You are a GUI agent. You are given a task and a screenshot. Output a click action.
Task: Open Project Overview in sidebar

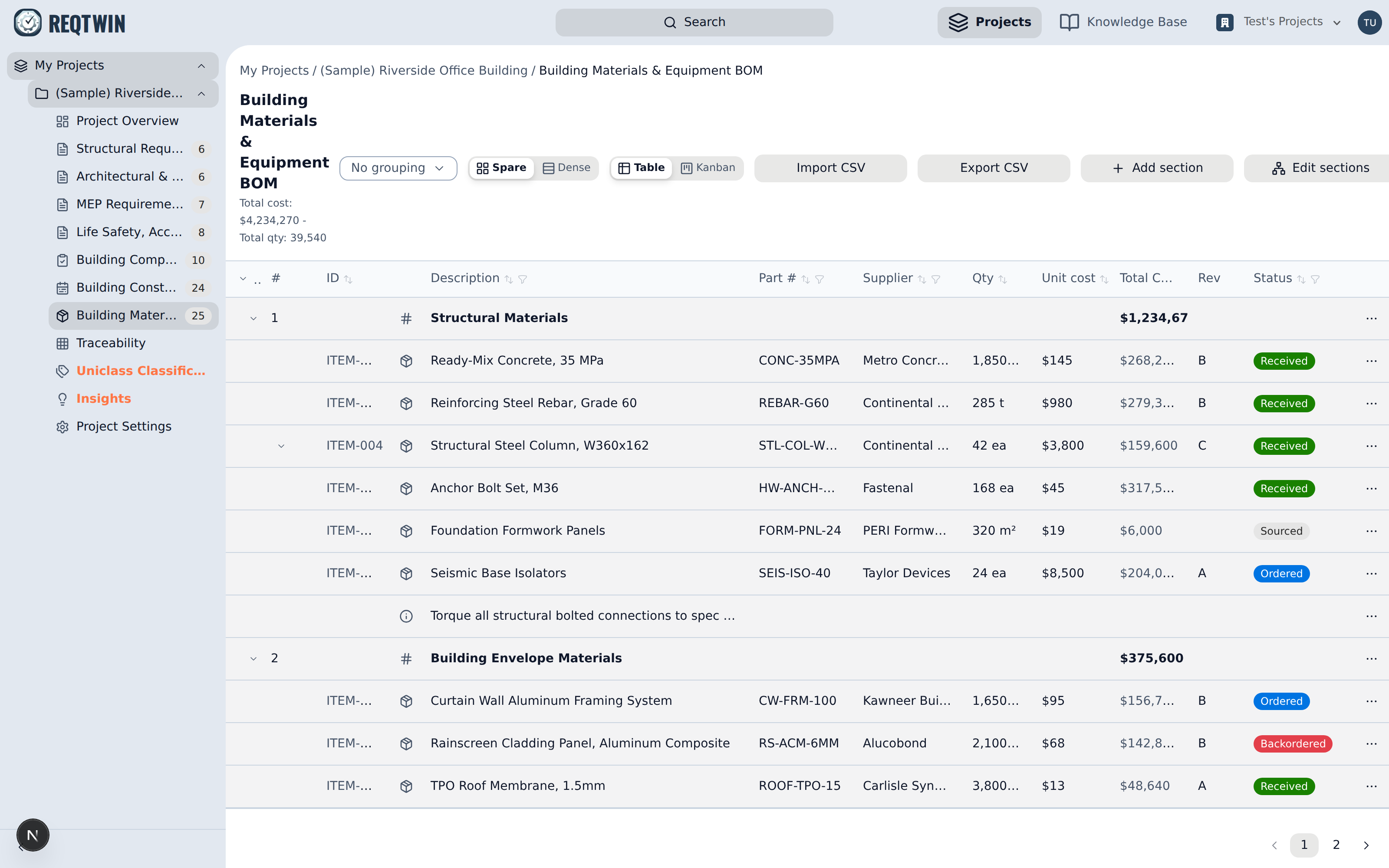pyautogui.click(x=133, y=121)
